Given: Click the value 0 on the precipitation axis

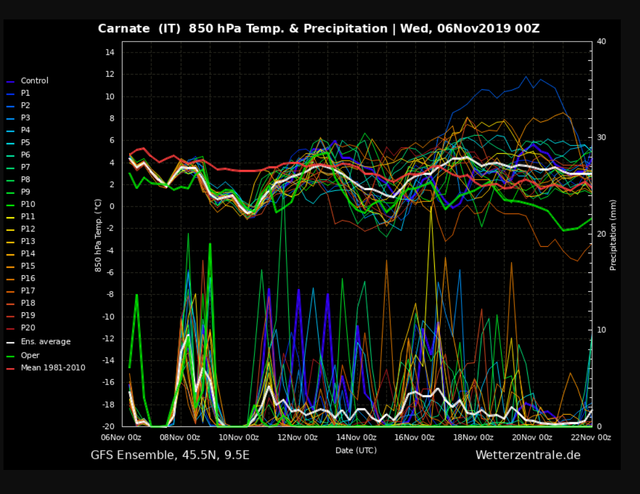Looking at the screenshot, I should (599, 426).
